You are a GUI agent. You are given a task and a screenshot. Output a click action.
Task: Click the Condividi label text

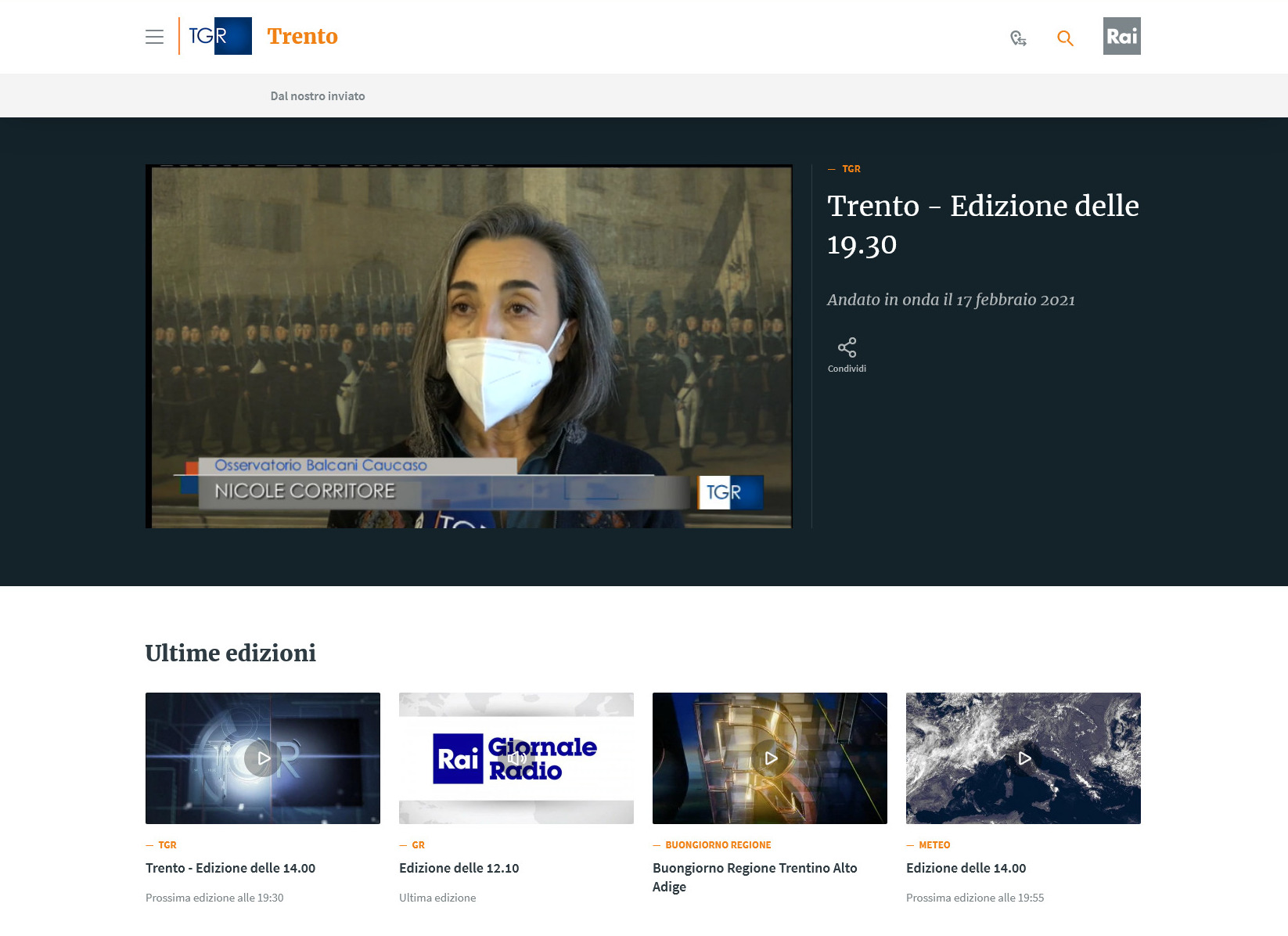pos(847,369)
